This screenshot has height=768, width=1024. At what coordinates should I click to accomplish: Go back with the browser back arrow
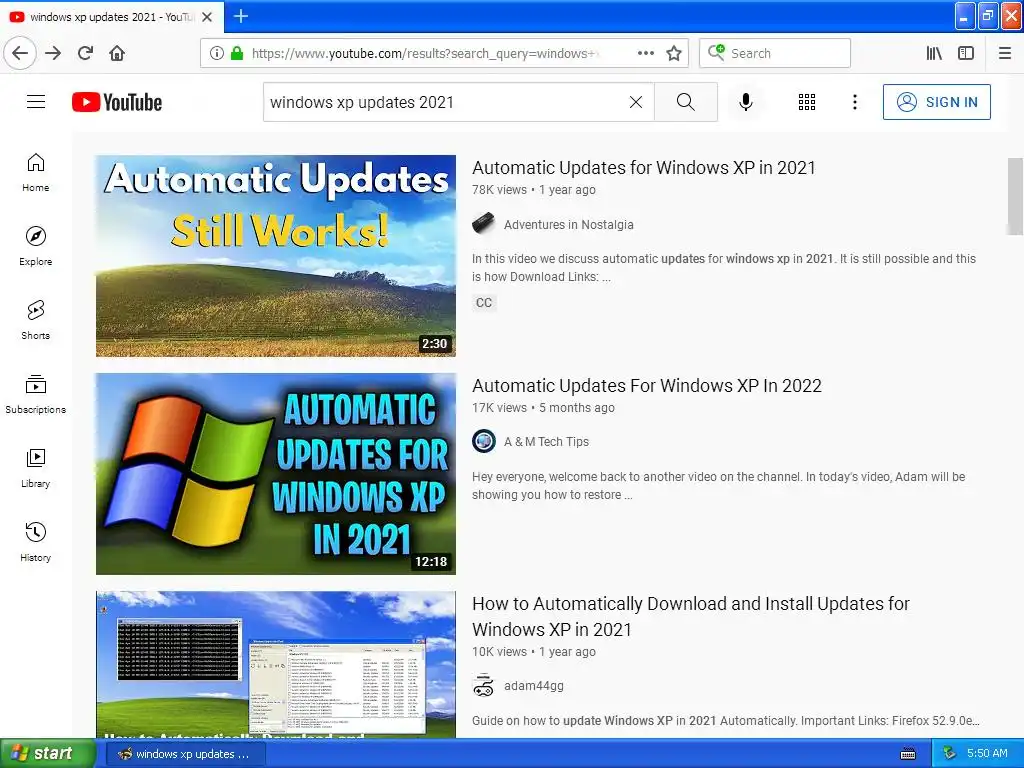(x=20, y=53)
